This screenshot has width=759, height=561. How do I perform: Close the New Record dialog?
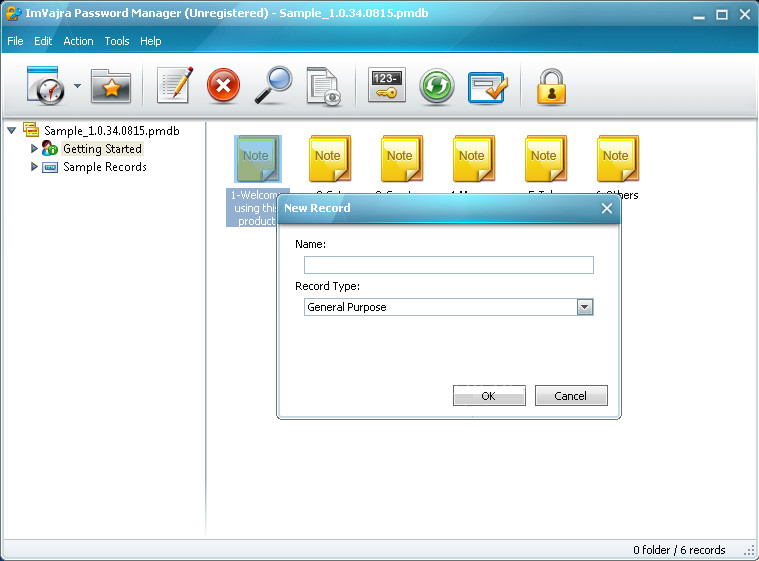[607, 208]
